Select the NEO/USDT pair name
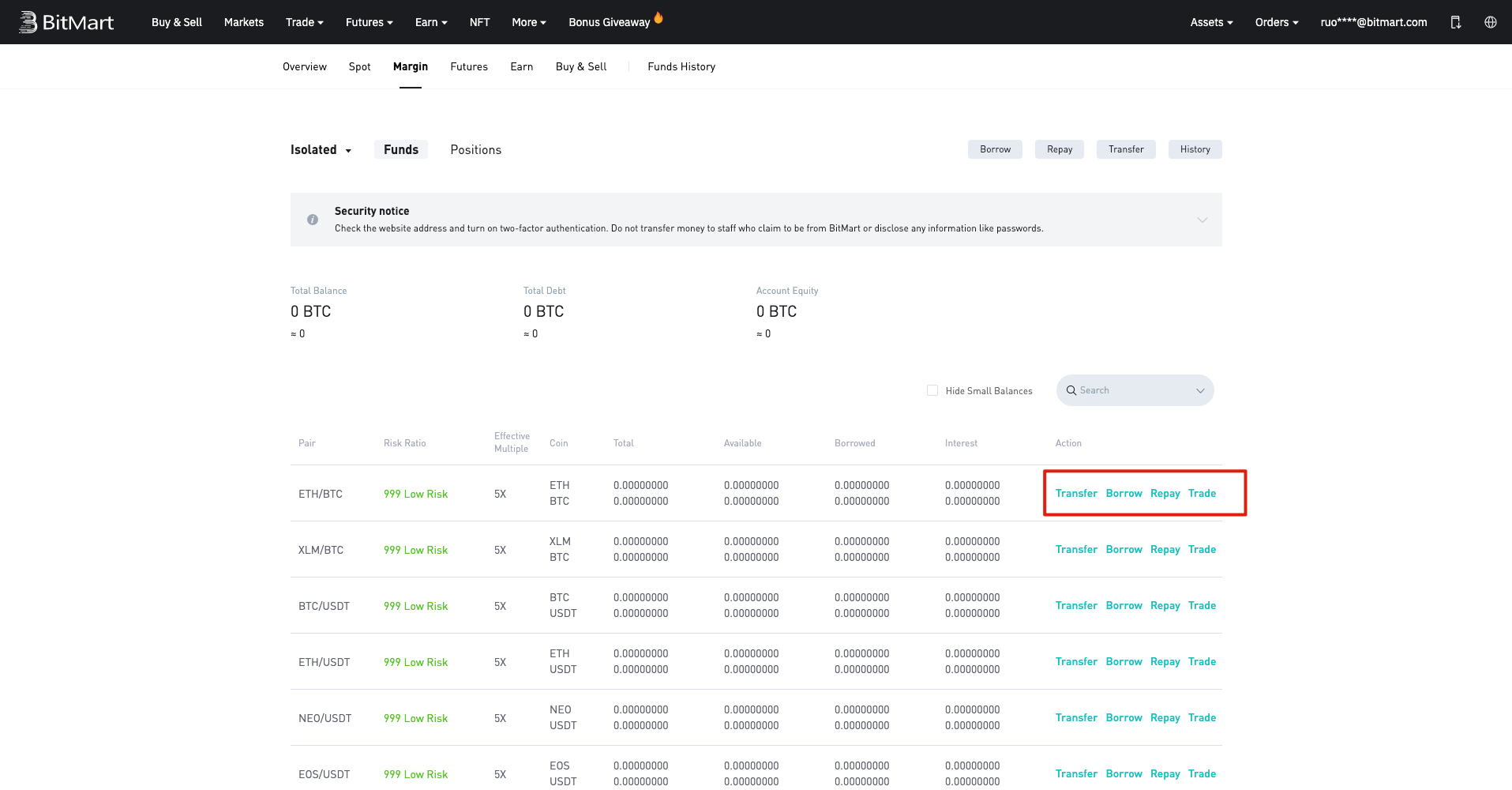 point(325,718)
